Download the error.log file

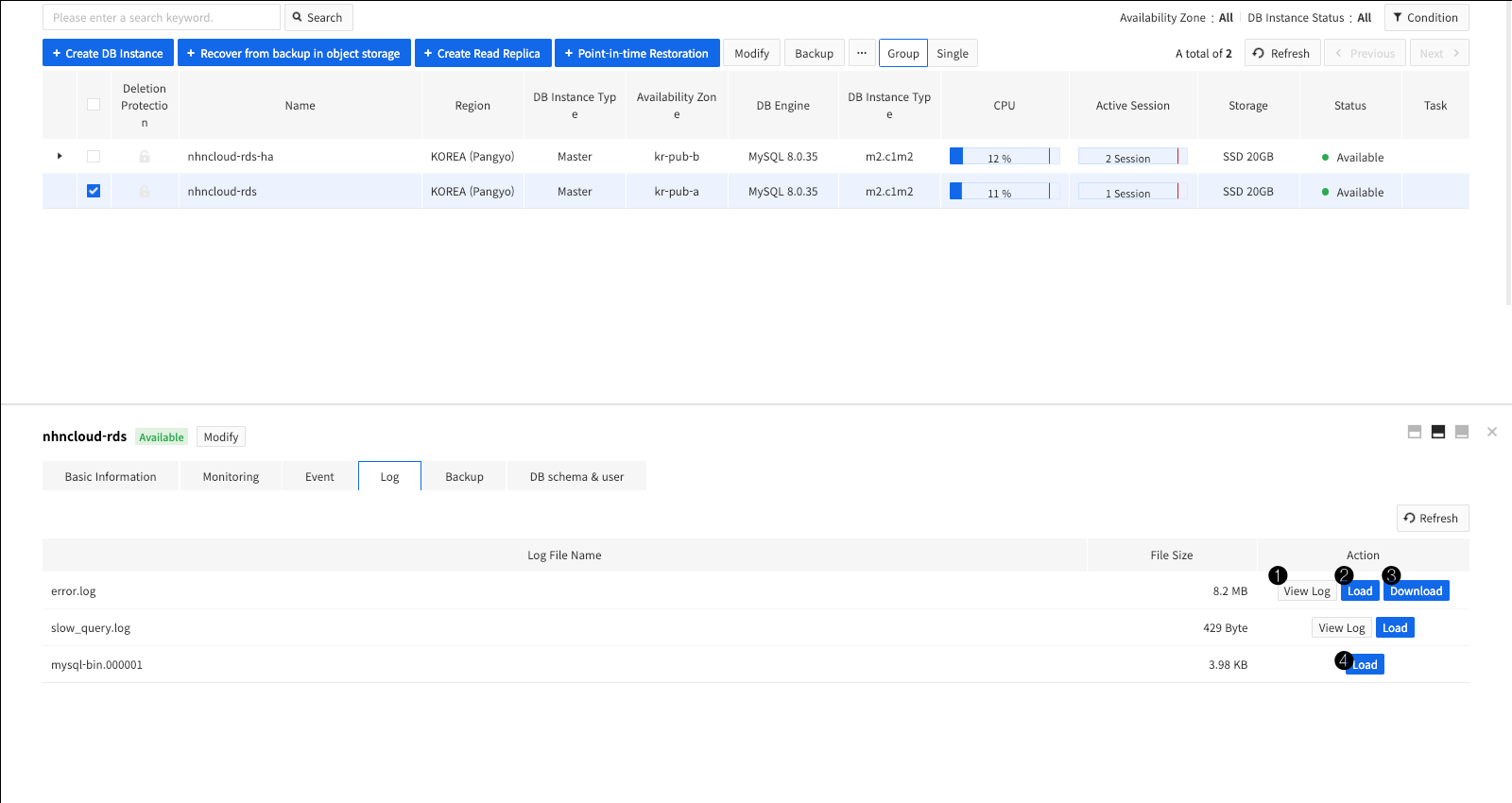1416,591
